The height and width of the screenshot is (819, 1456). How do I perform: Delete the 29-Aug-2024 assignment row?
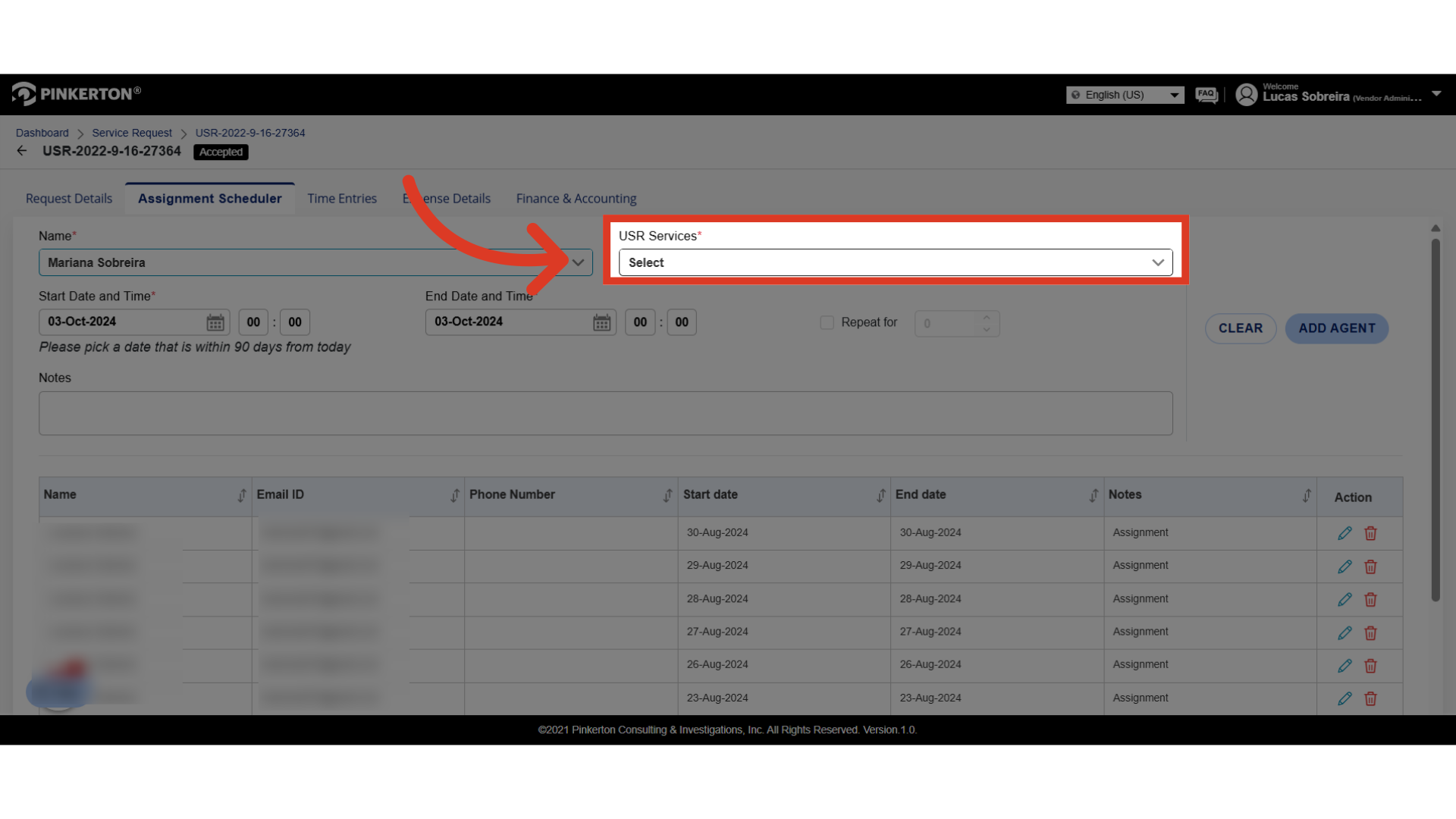(x=1370, y=566)
